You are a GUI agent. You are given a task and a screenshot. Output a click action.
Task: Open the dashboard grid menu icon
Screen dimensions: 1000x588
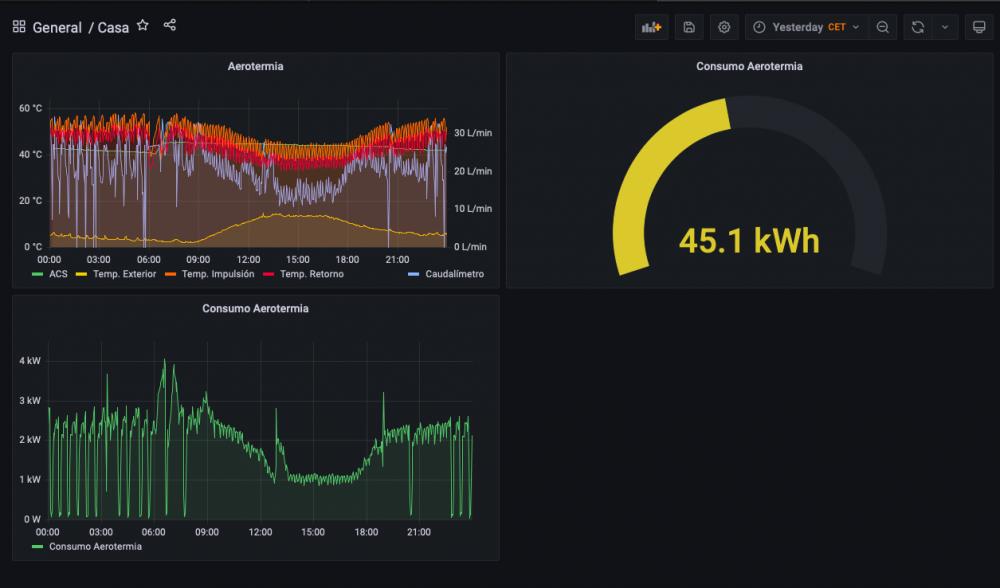tap(19, 27)
